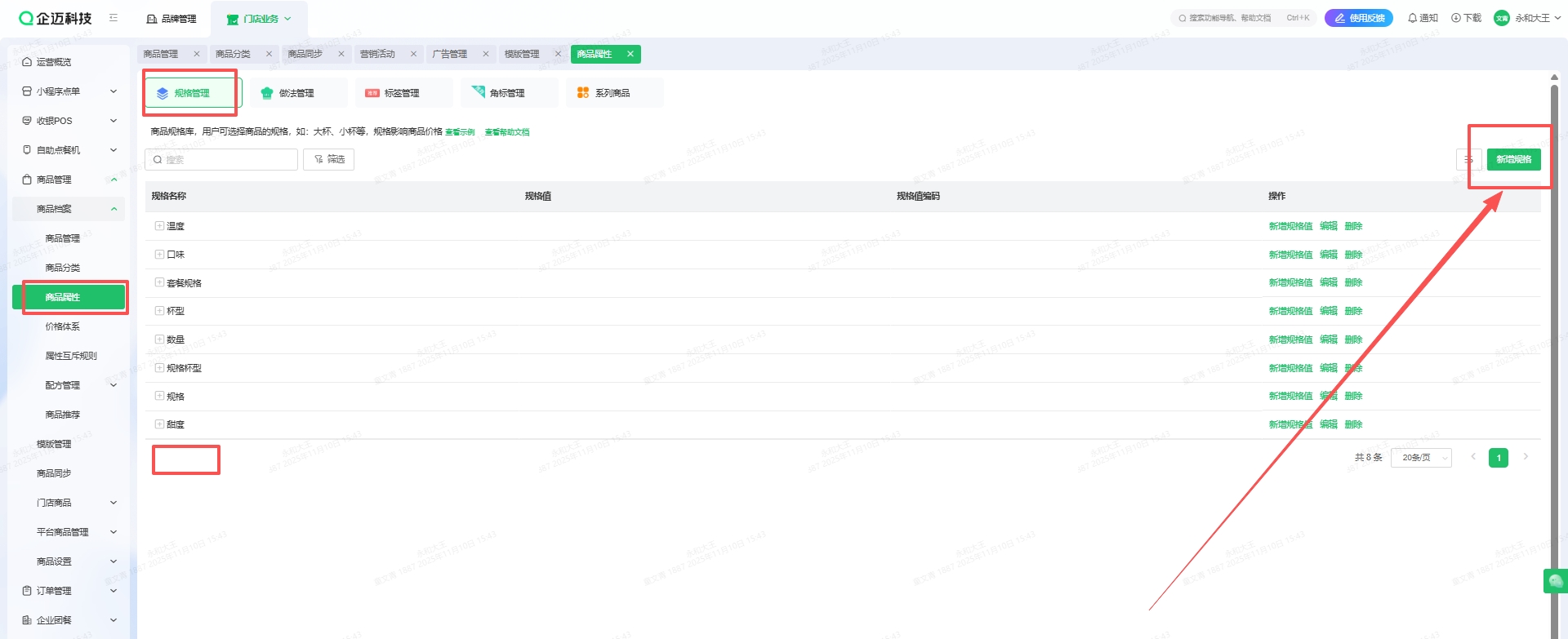Open the 通知 bell notifications

pyautogui.click(x=1422, y=18)
